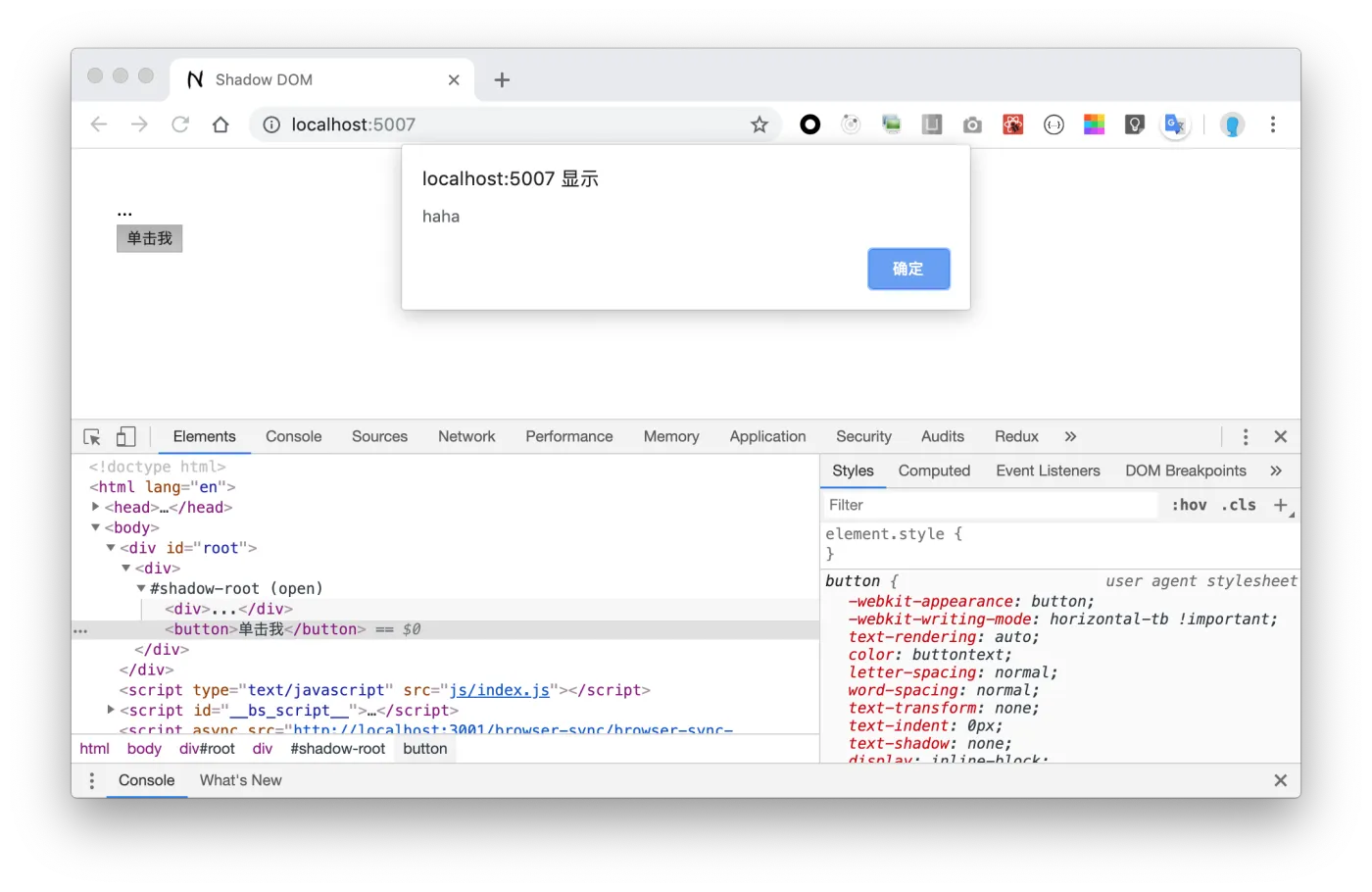1372x892 pixels.
Task: Select the DOM Breakpoints sidebar tab
Action: (x=1186, y=471)
